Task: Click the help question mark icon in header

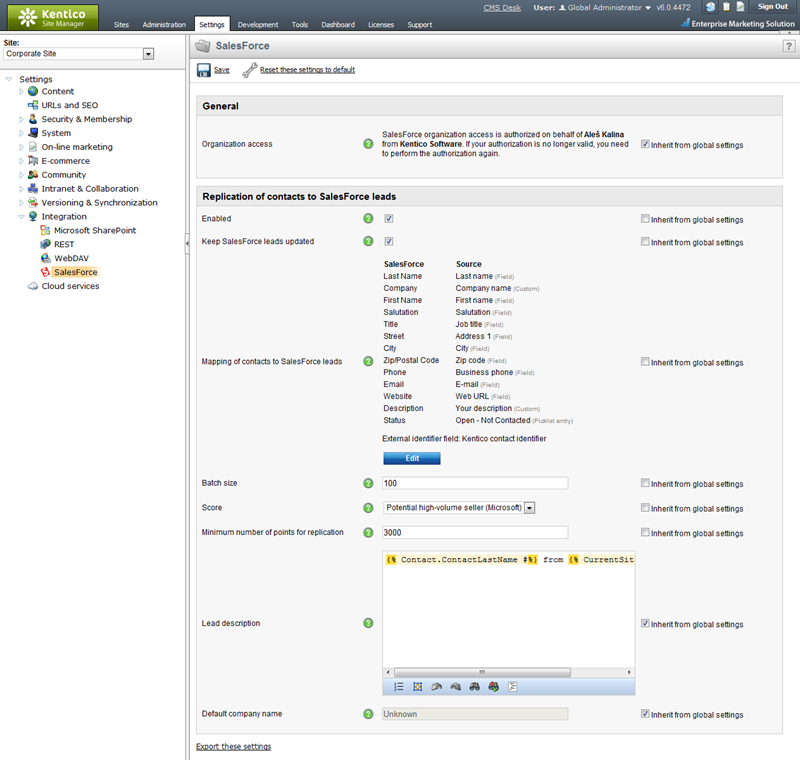Action: coord(788,46)
